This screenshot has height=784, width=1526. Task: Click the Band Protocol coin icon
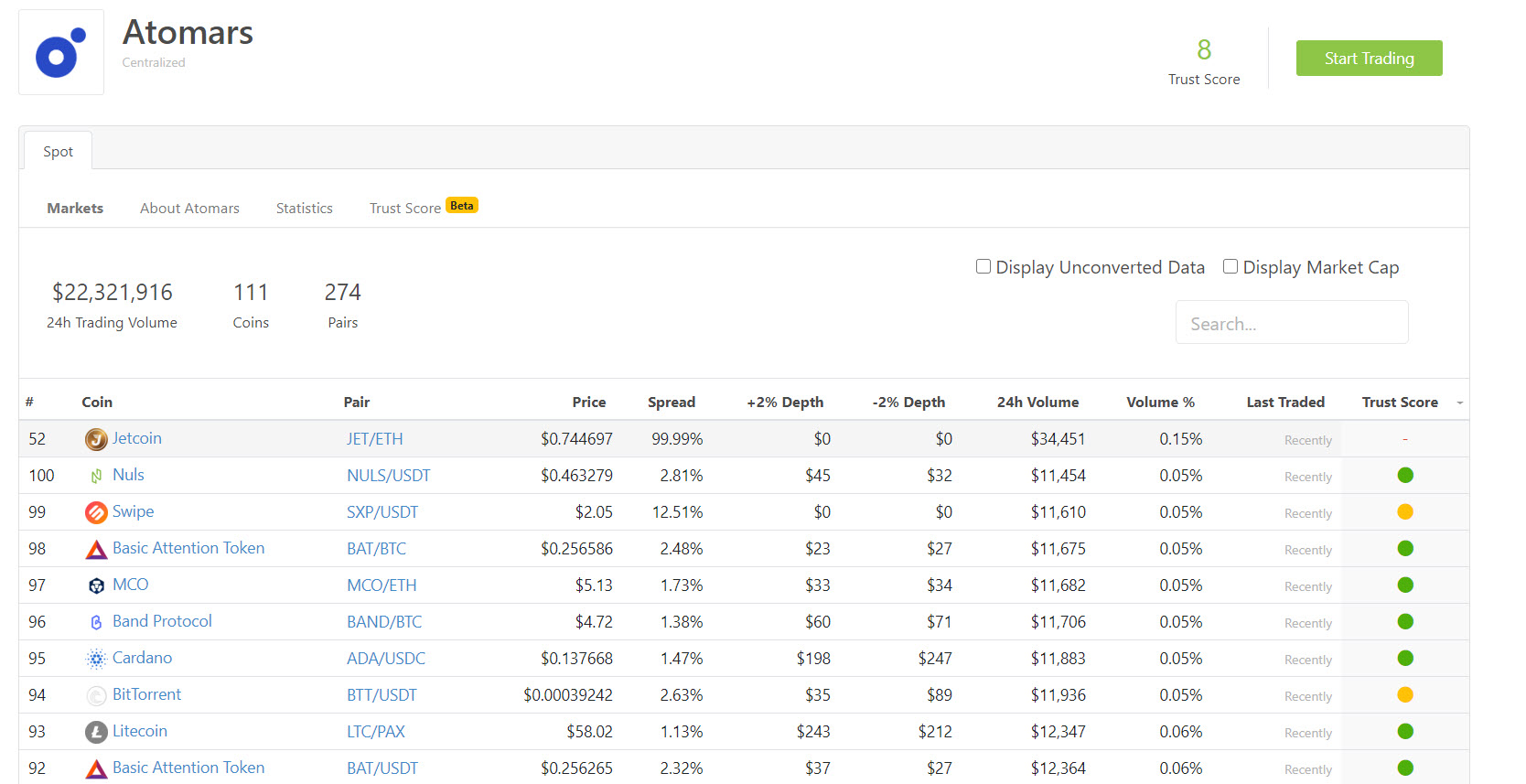tap(96, 622)
